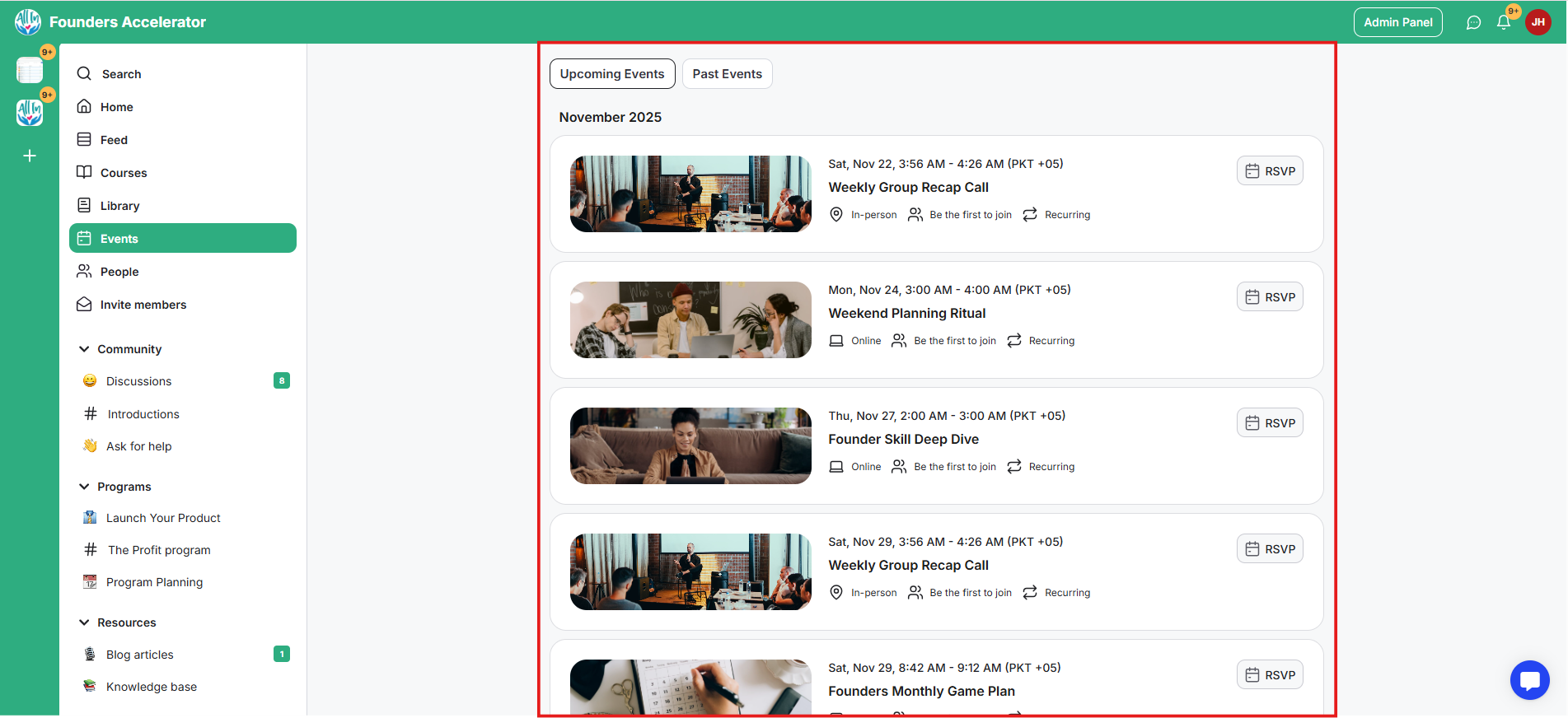Open Weekend Planning Ritual event thumbnail
1568x718 pixels.
[x=690, y=319]
